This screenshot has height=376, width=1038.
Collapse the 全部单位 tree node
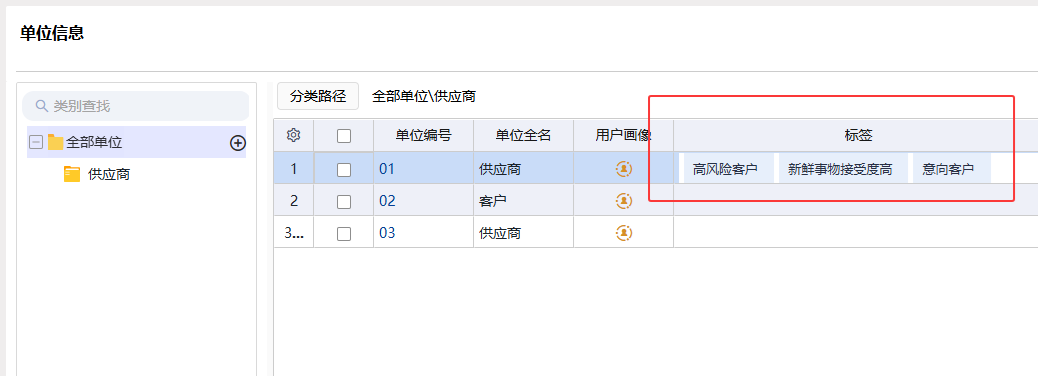[x=36, y=142]
